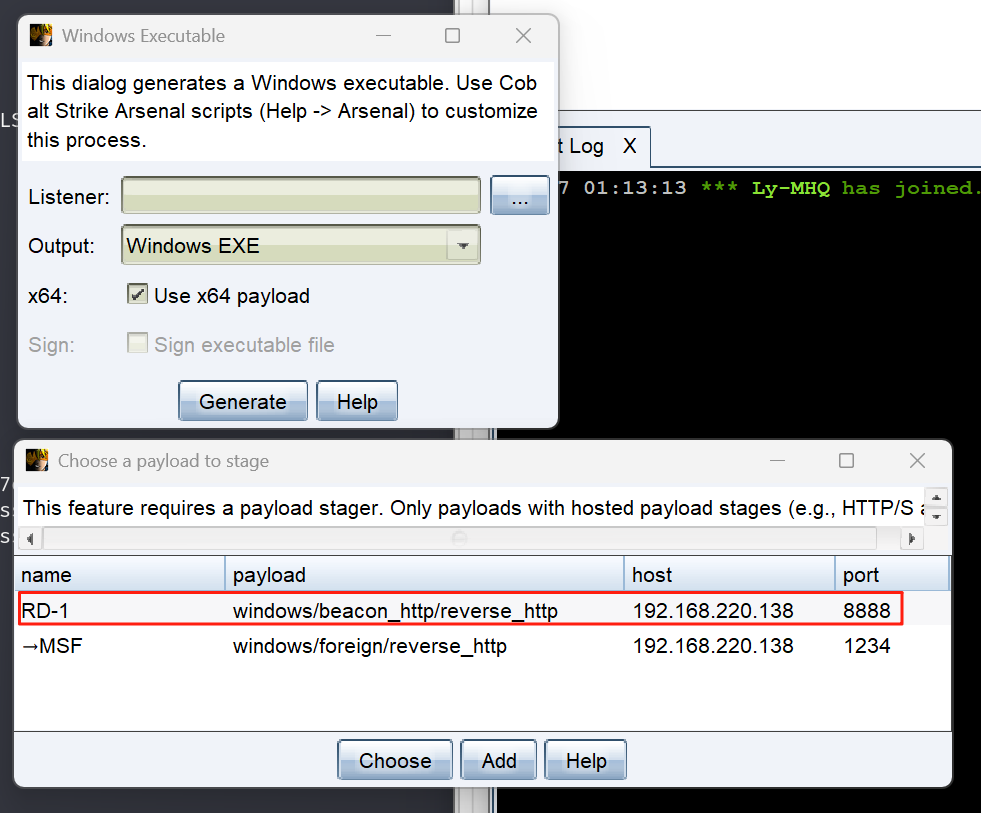The image size is (981, 813).
Task: Click description vertical scroll down arrow
Action: (x=936, y=517)
